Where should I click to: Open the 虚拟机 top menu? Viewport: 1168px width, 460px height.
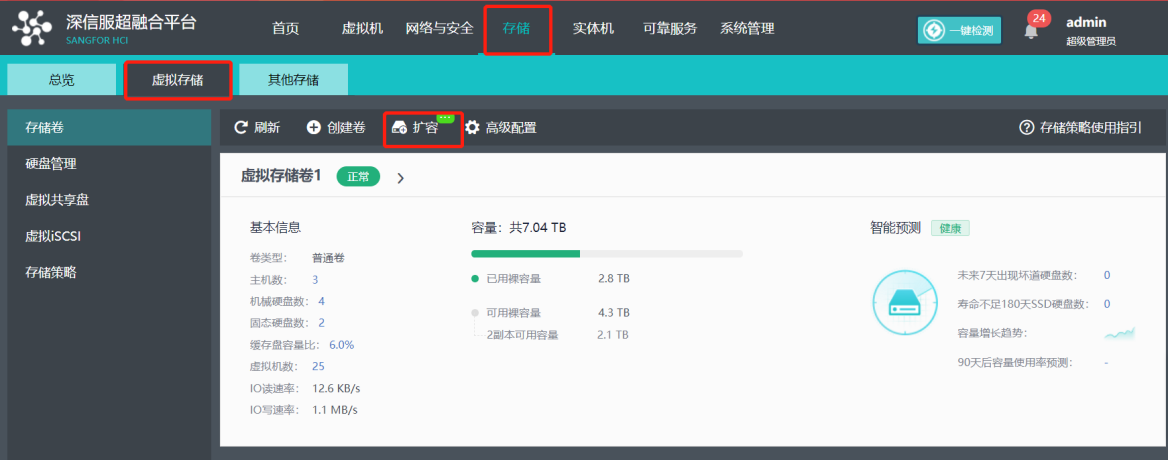coord(362,29)
